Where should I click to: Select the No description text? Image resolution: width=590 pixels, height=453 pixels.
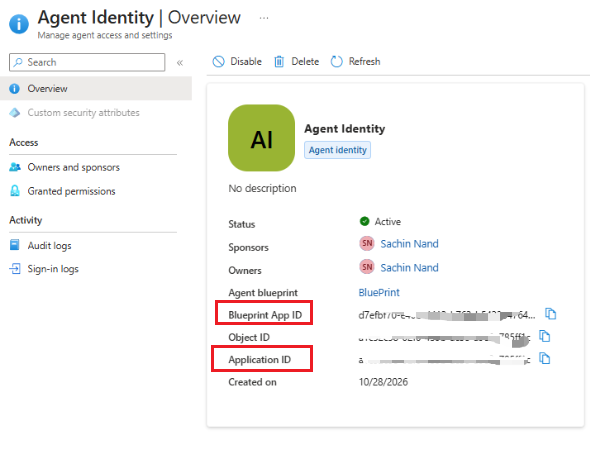(262, 188)
